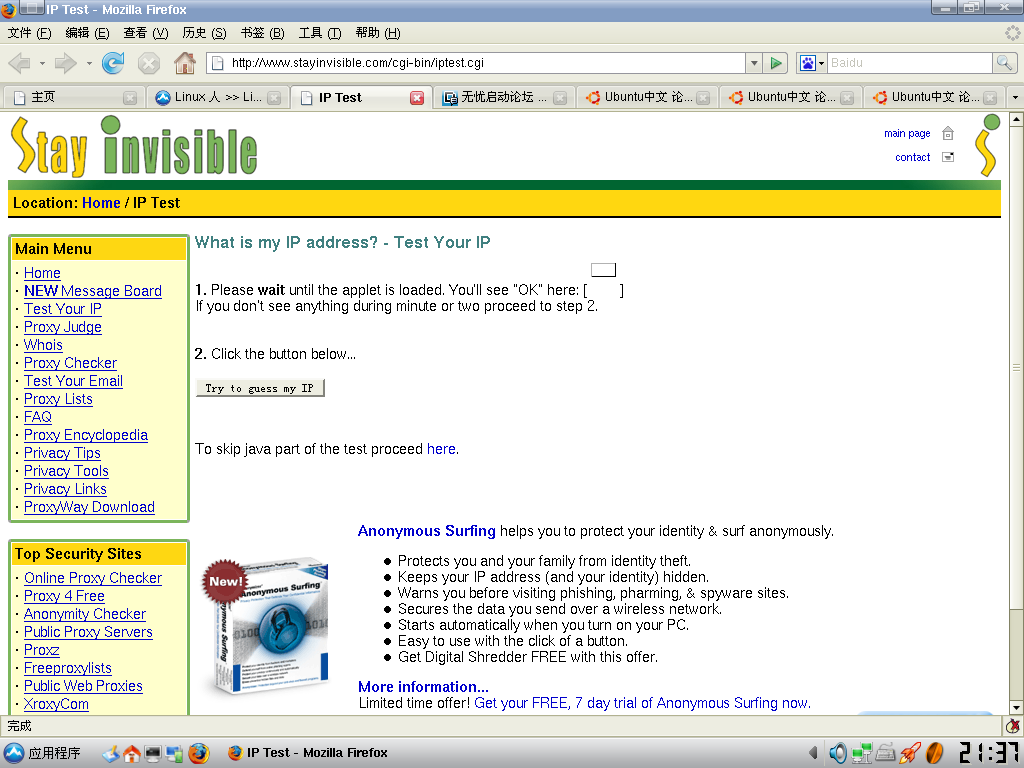Click the contact link at top right

pos(912,157)
